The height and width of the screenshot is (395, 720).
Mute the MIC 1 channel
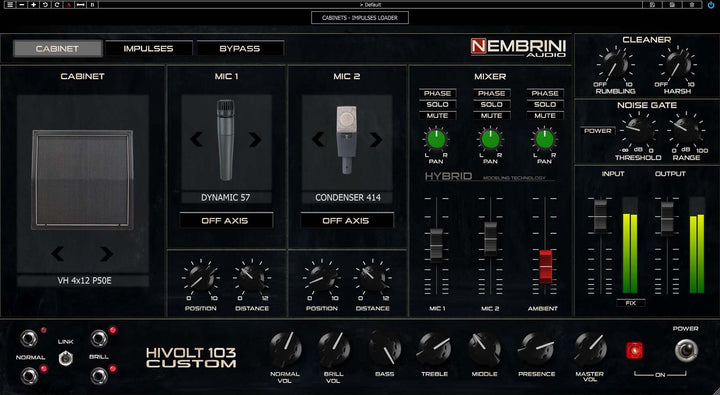click(x=437, y=115)
